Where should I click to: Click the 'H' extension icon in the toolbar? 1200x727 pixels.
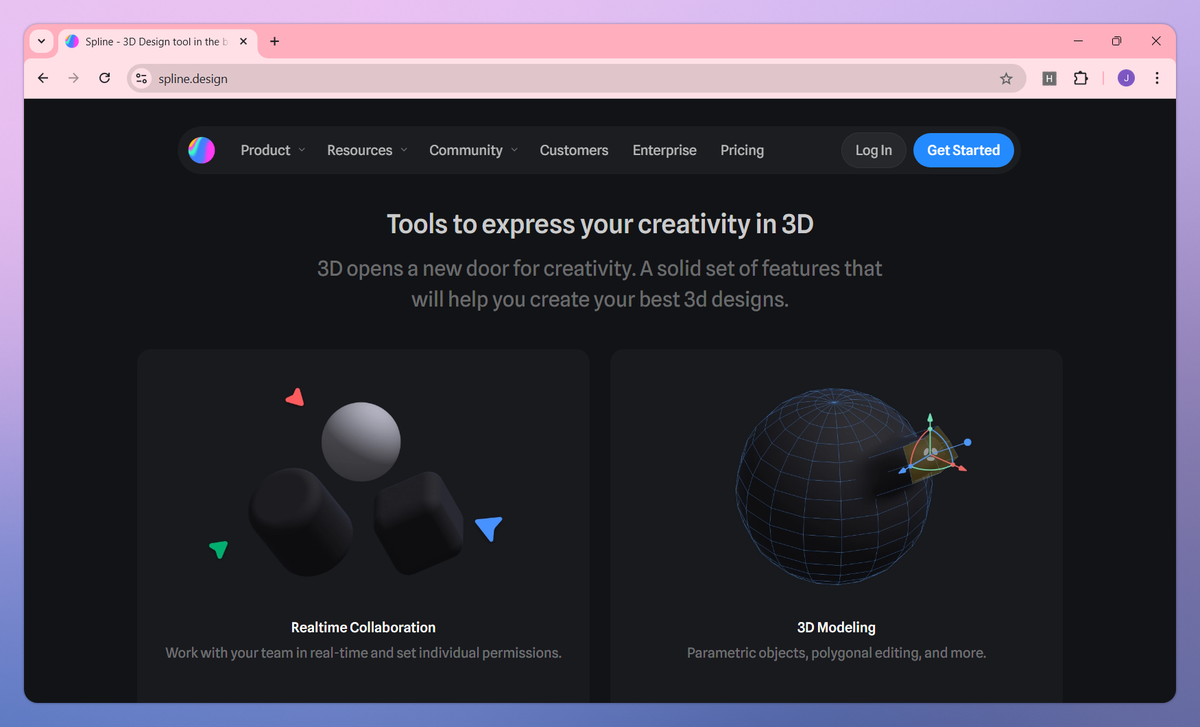(1049, 77)
